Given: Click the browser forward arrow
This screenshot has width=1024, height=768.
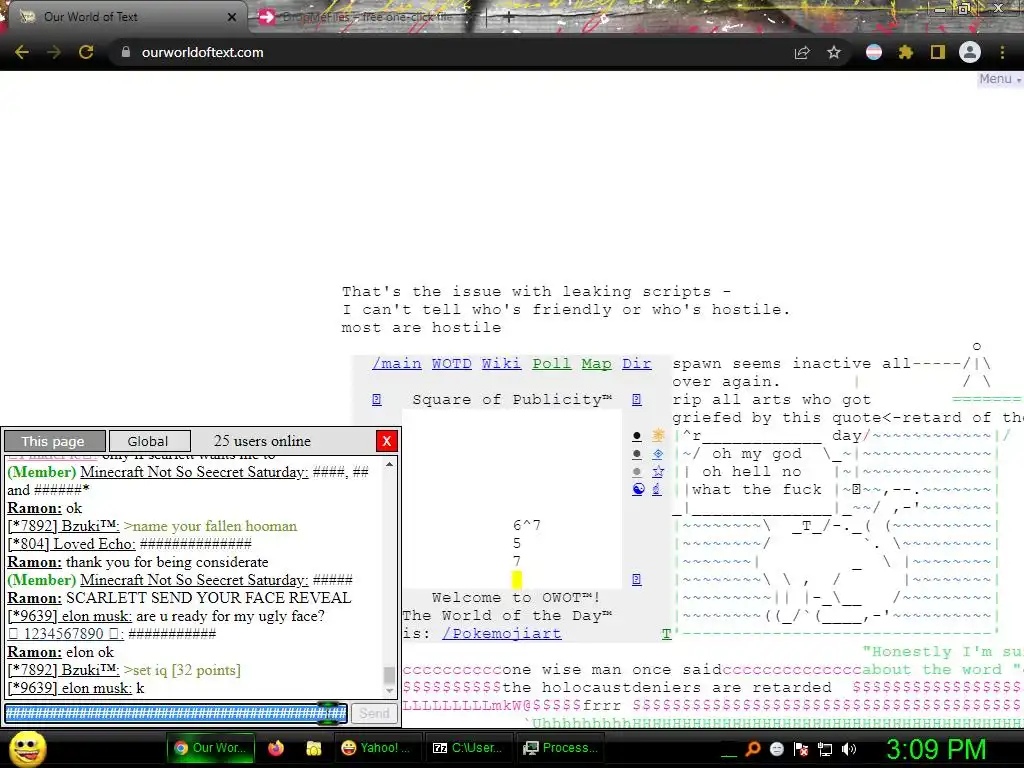Looking at the screenshot, I should click(x=54, y=52).
